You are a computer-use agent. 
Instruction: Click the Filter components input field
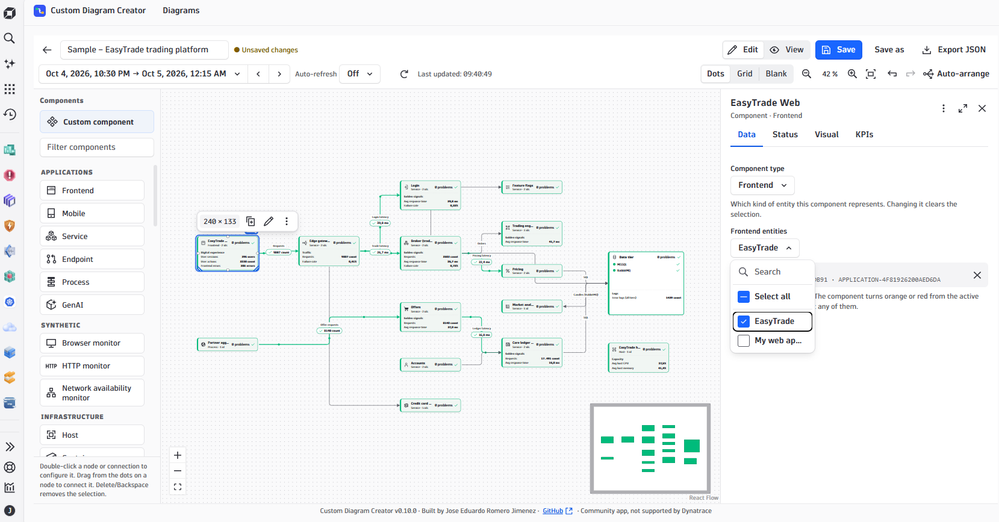(x=97, y=147)
